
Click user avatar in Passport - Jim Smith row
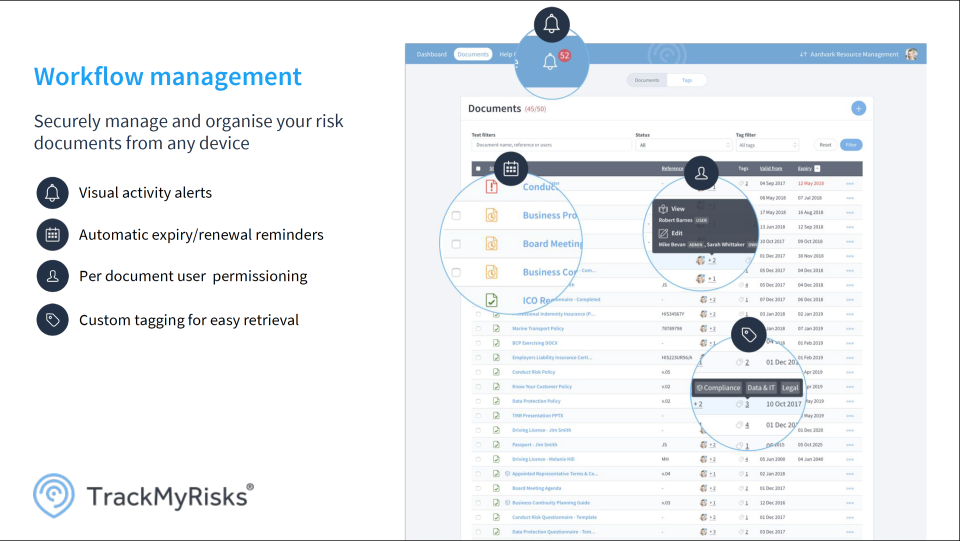point(703,445)
